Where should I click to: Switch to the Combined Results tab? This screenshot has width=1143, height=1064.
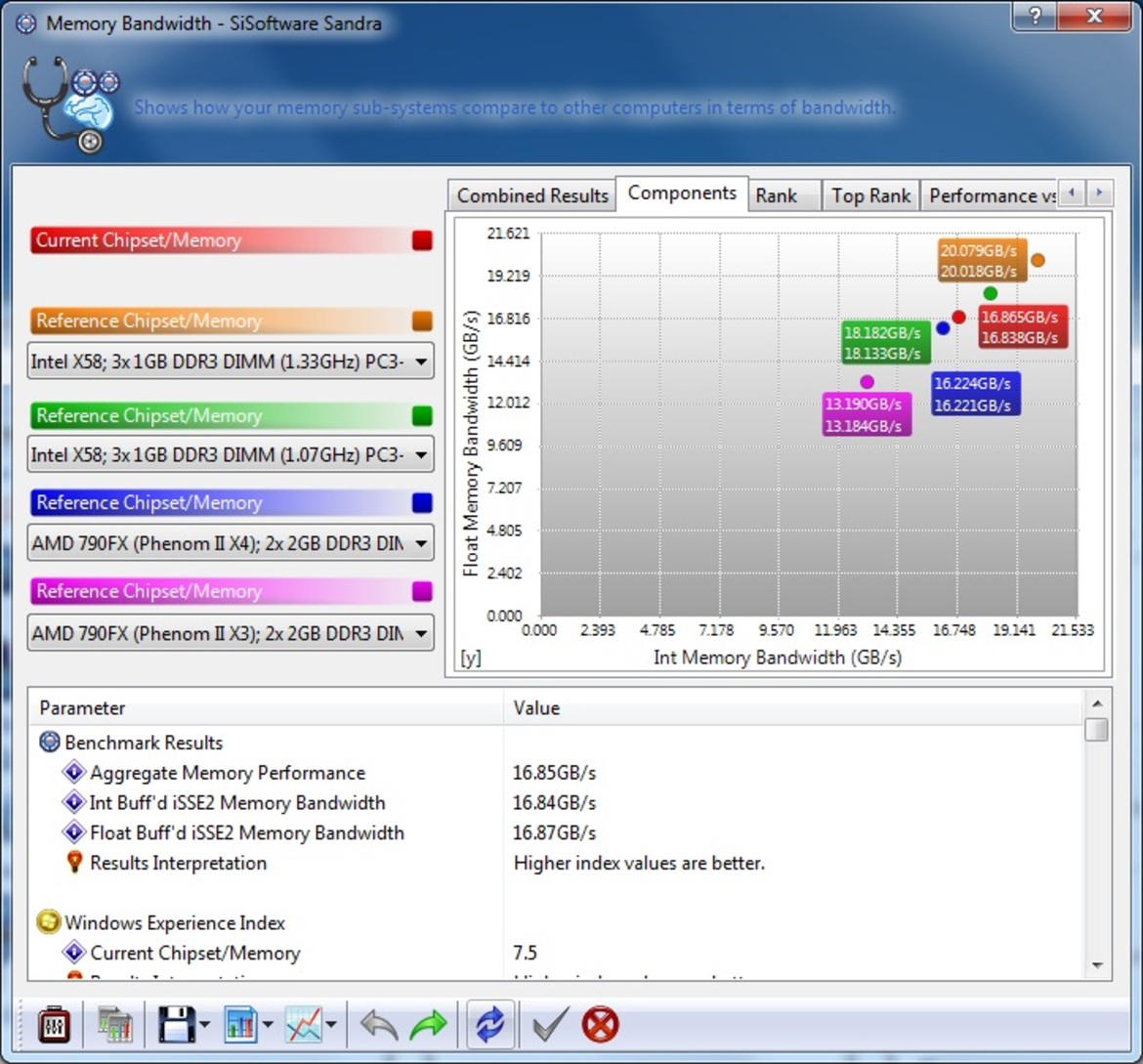(x=532, y=195)
